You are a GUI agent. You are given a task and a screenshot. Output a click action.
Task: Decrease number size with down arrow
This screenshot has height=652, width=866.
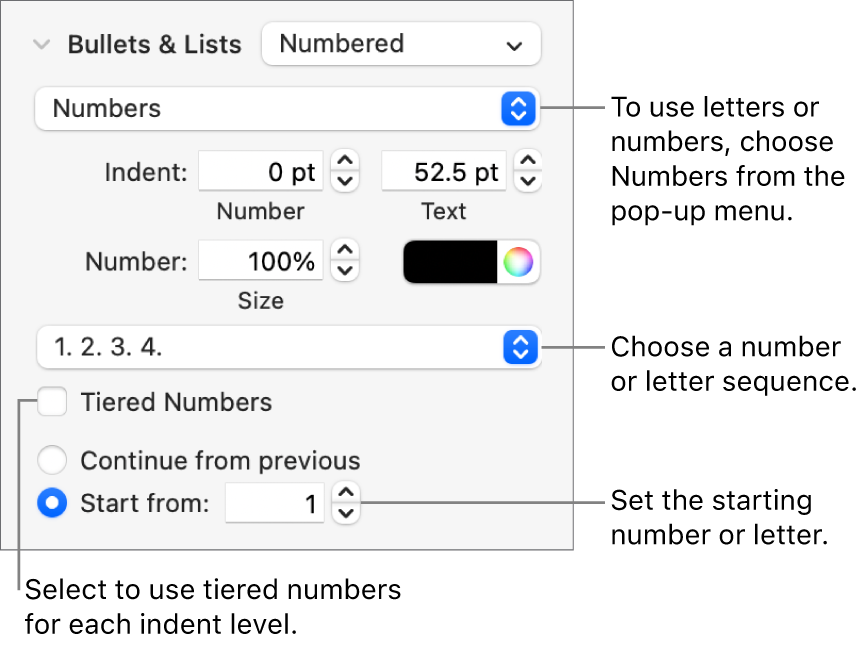[x=344, y=271]
